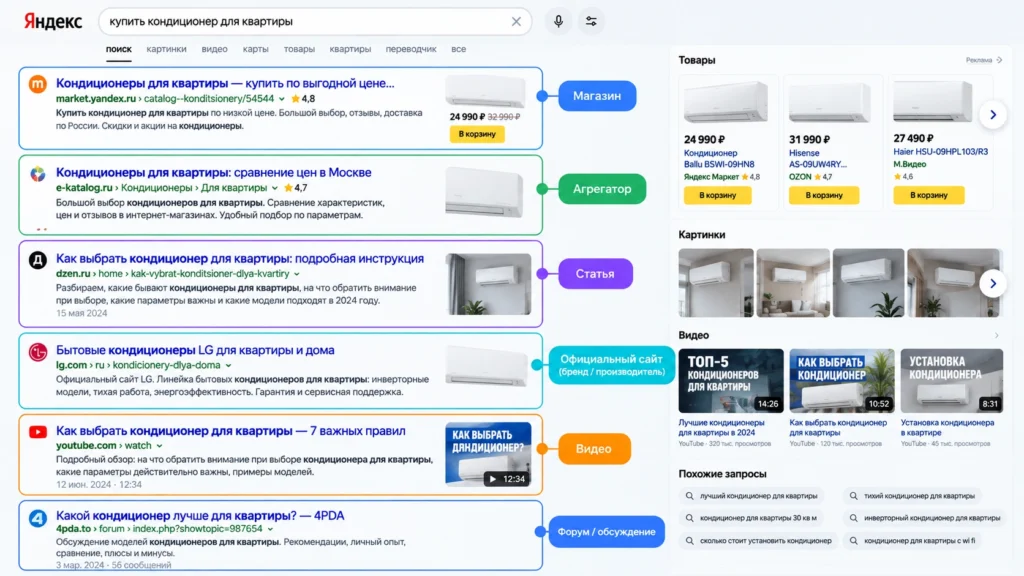Open 'Как выбрать кондиционер' 10:52 video
Image resolution: width=1024 pixels, height=576 pixels.
pyautogui.click(x=841, y=381)
